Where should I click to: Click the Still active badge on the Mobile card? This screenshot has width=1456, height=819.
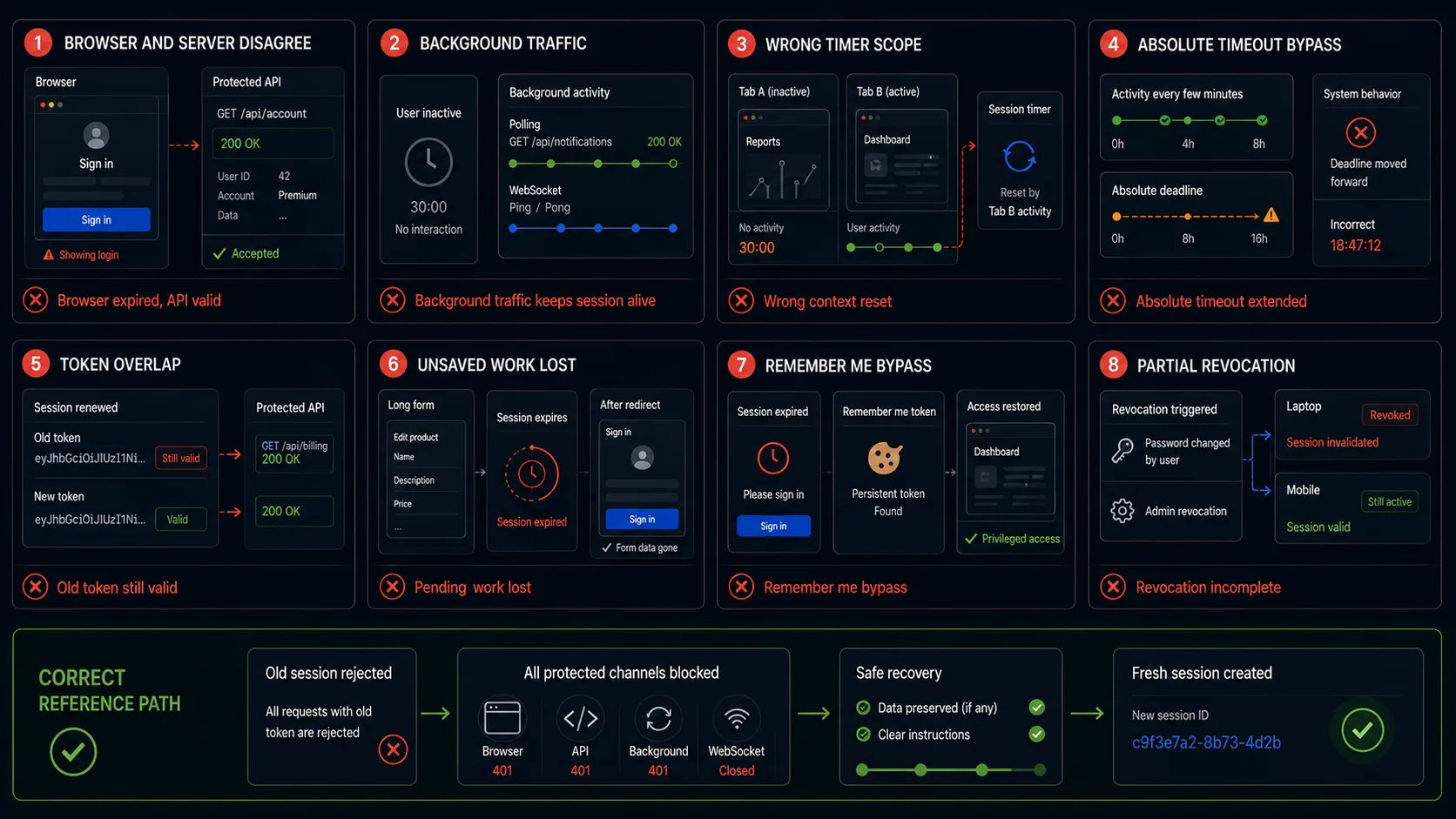[1389, 501]
